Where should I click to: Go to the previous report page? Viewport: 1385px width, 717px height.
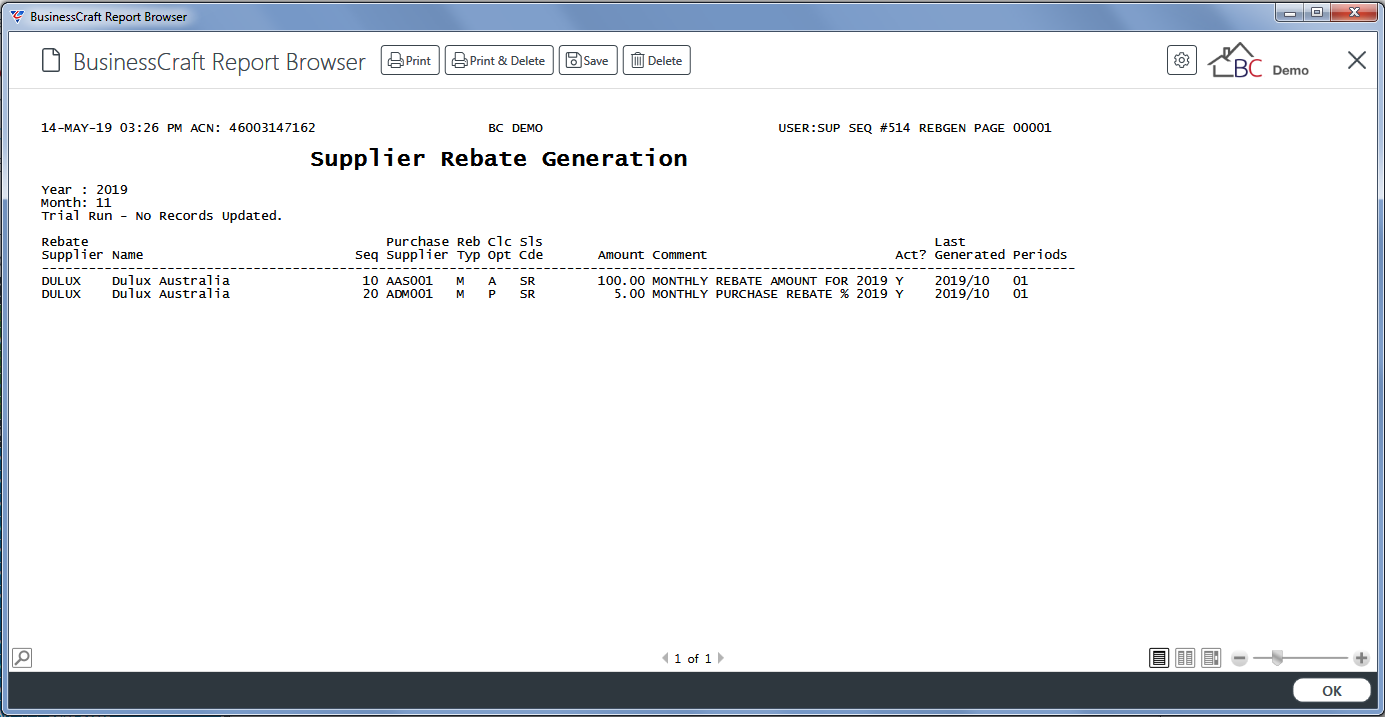[x=665, y=658]
